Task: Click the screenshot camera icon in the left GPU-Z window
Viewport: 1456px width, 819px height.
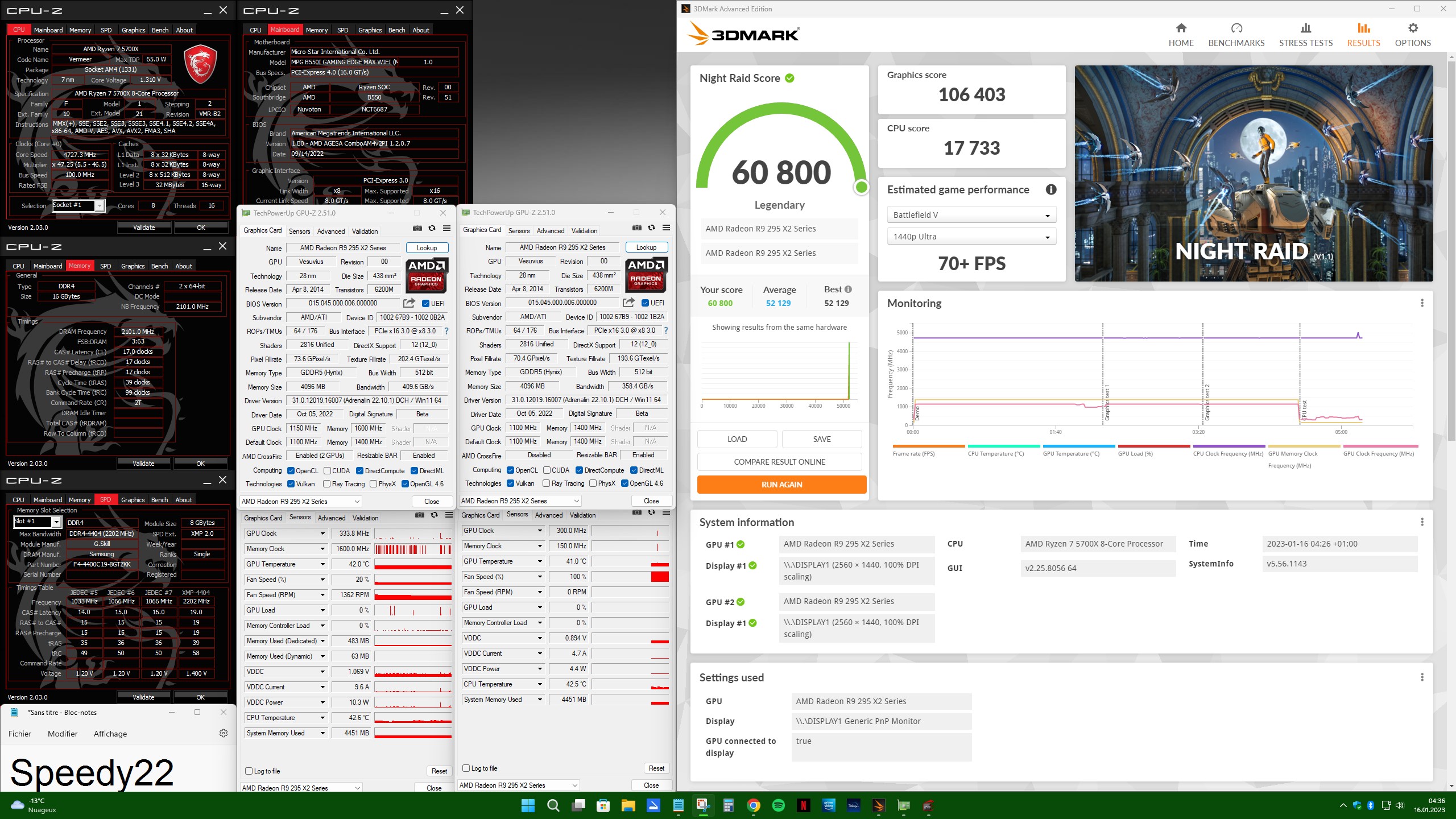Action: tap(417, 229)
